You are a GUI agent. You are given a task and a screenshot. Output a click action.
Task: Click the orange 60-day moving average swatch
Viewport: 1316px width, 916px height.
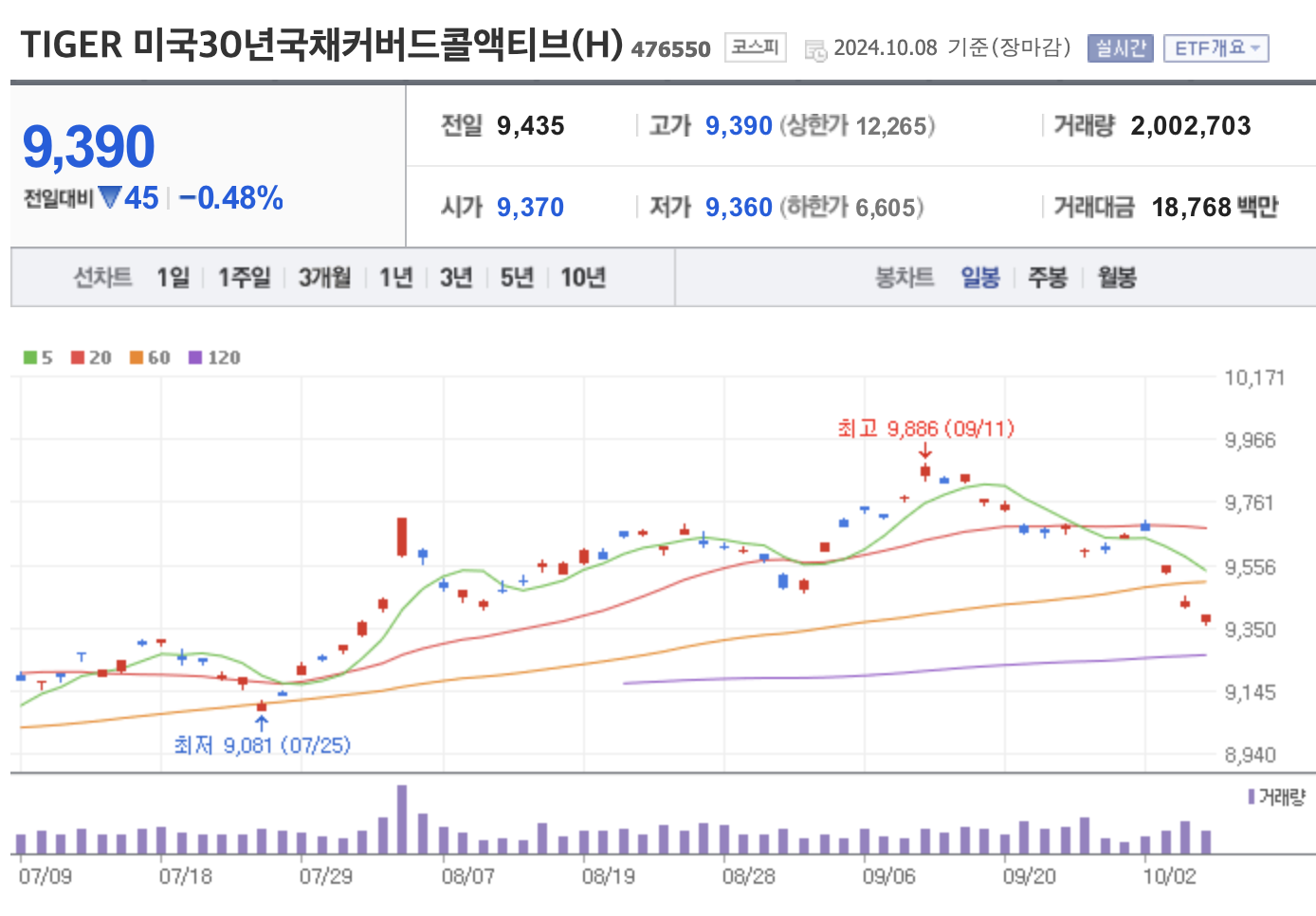pyautogui.click(x=137, y=357)
